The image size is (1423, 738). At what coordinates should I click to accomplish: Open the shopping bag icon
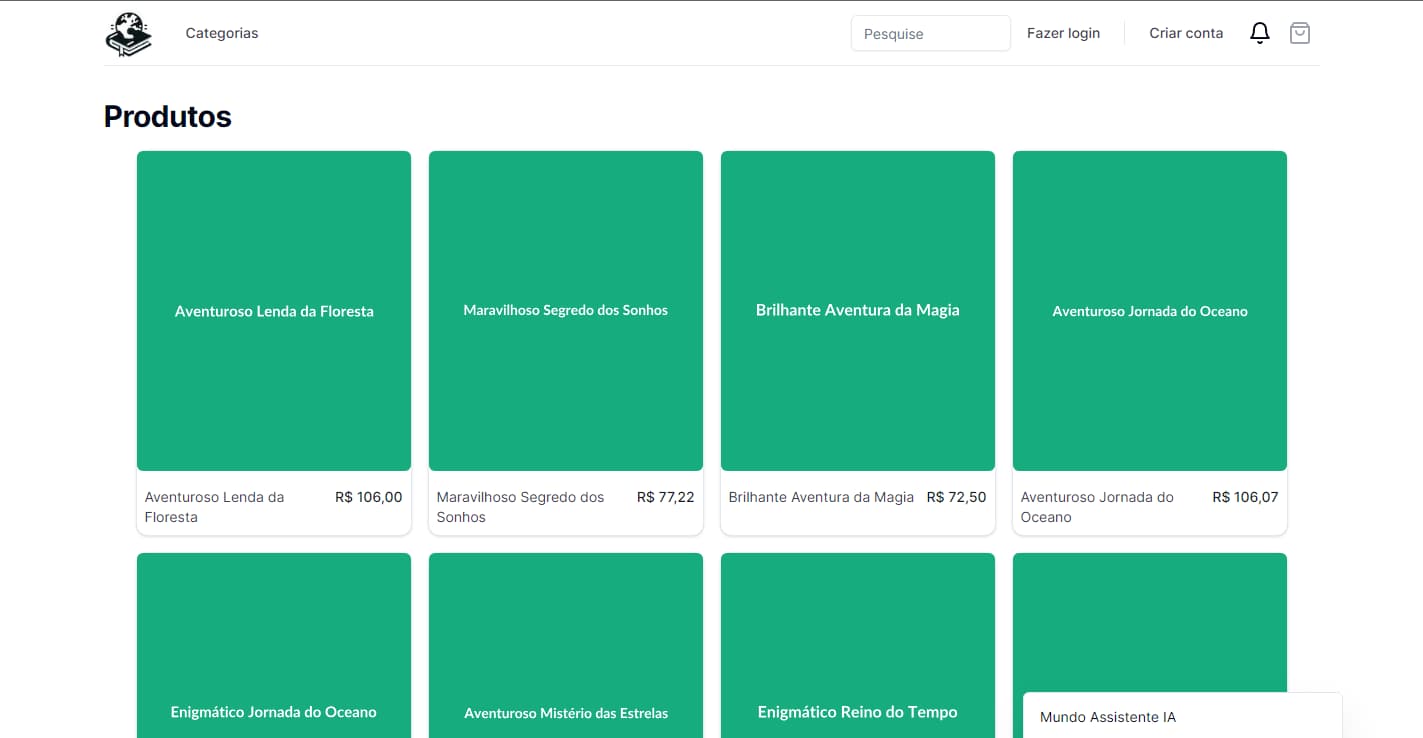click(1299, 32)
